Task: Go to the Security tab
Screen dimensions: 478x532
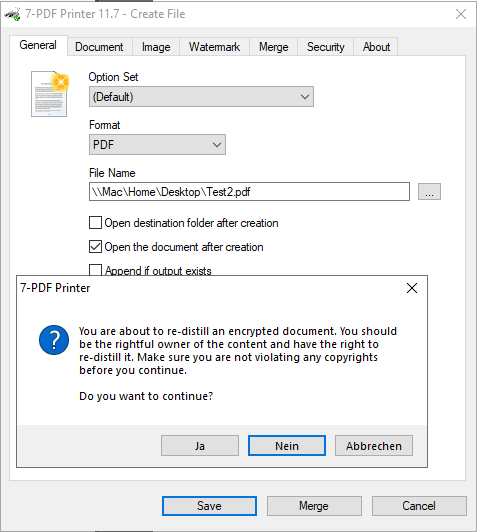Action: (326, 47)
